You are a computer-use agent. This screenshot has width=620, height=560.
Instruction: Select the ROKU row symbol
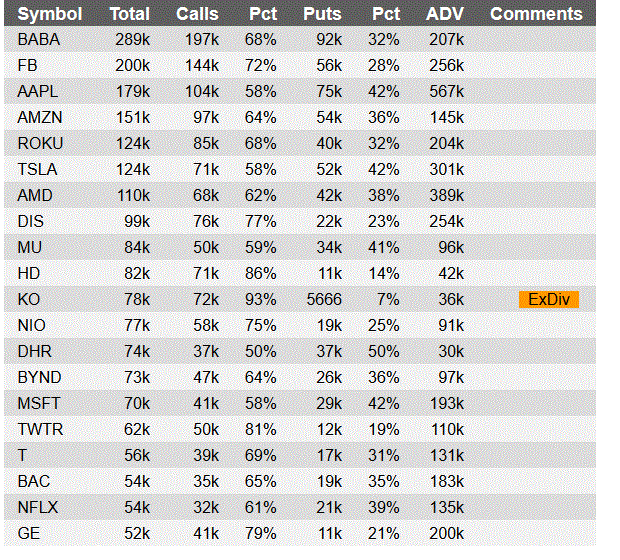click(x=40, y=144)
